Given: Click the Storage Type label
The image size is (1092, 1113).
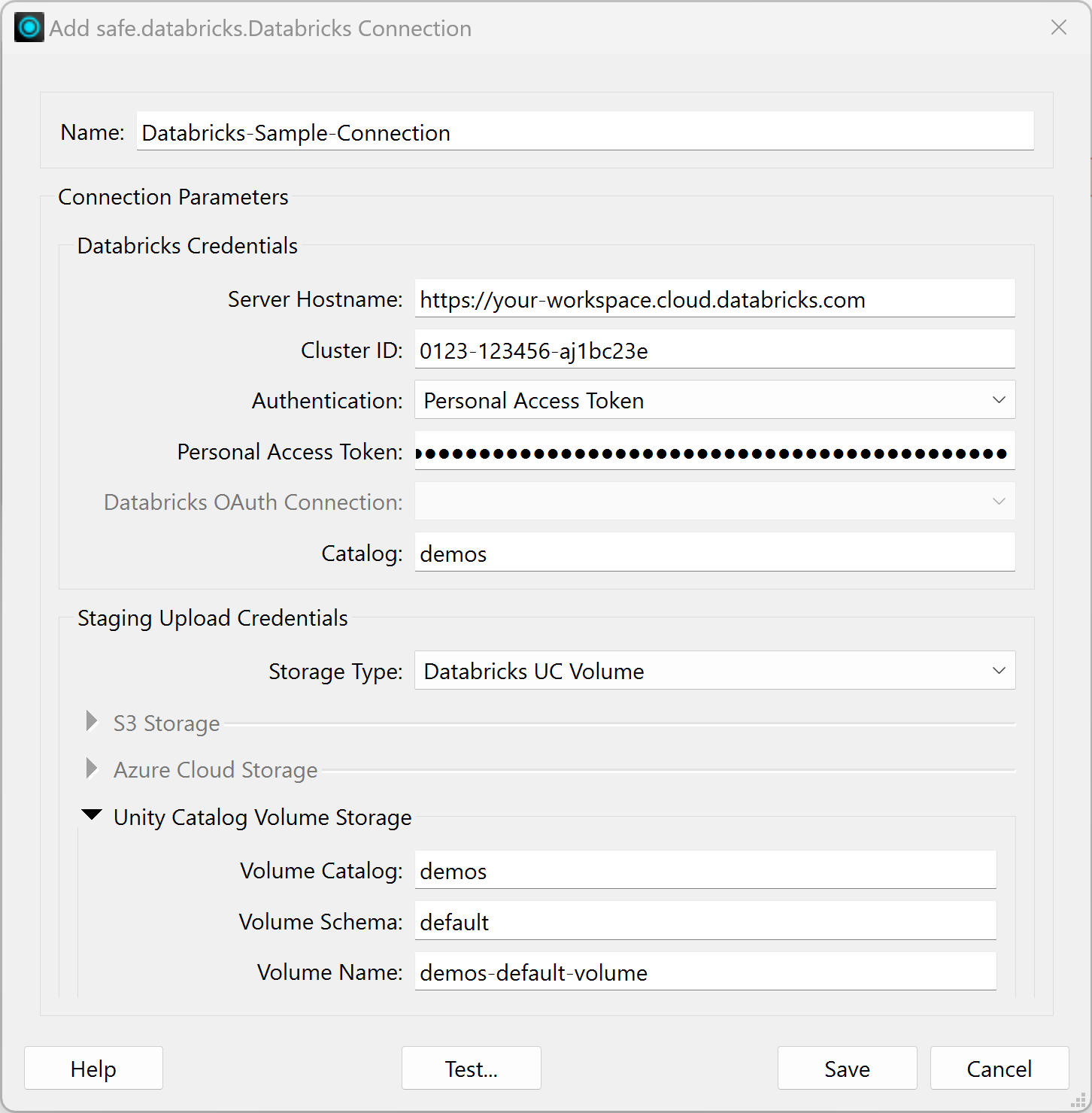Looking at the screenshot, I should pos(335,672).
